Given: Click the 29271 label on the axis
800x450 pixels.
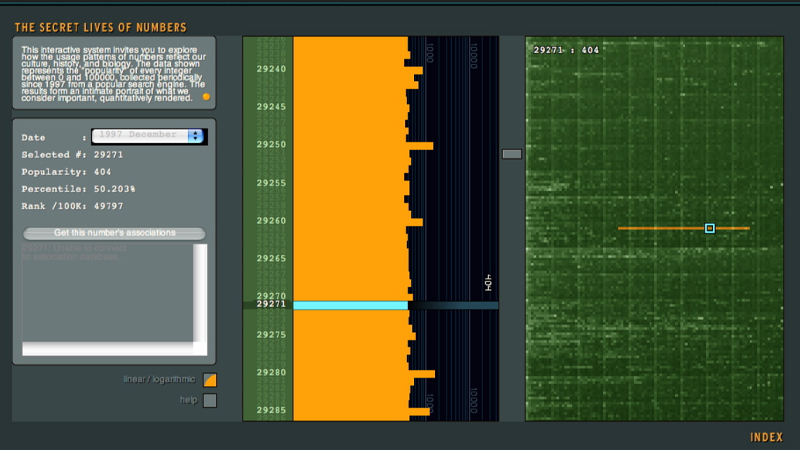Looking at the screenshot, I should click(x=271, y=305).
